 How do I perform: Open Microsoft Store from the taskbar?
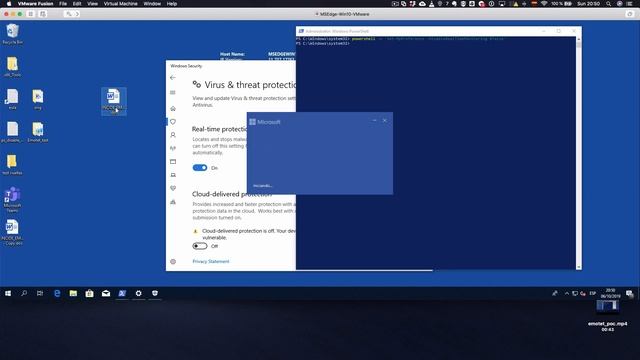(x=89, y=293)
